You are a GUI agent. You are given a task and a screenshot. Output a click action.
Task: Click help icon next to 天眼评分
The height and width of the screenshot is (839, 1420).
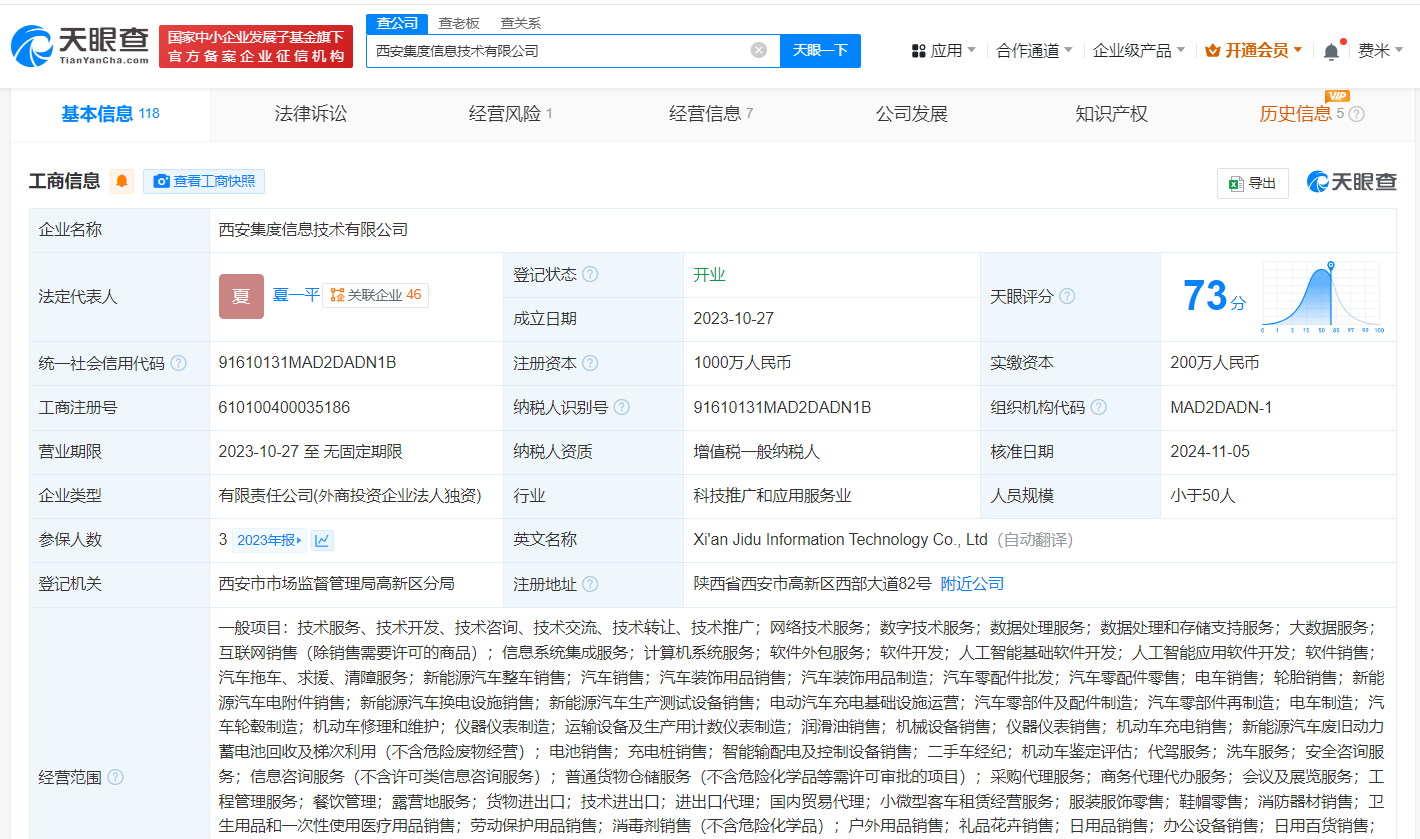[x=1067, y=297]
